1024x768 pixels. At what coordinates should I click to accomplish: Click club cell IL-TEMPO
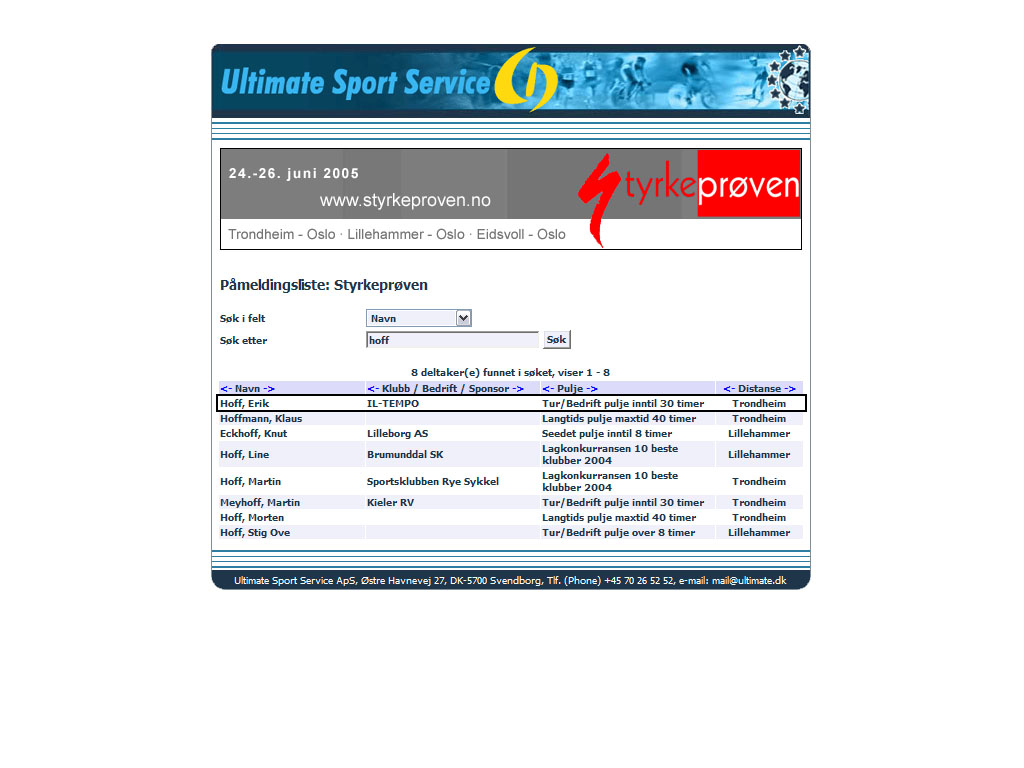click(x=393, y=404)
